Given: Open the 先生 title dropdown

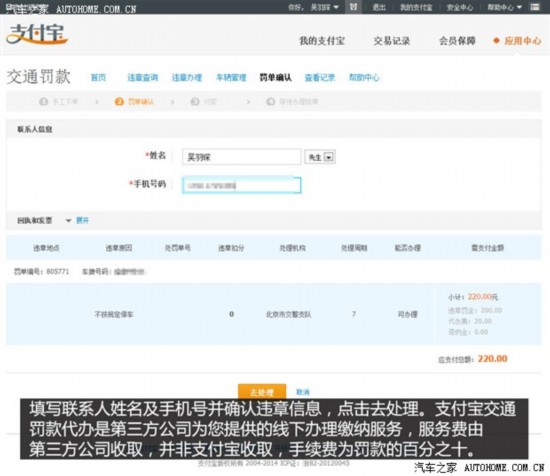Looking at the screenshot, I should pos(320,157).
